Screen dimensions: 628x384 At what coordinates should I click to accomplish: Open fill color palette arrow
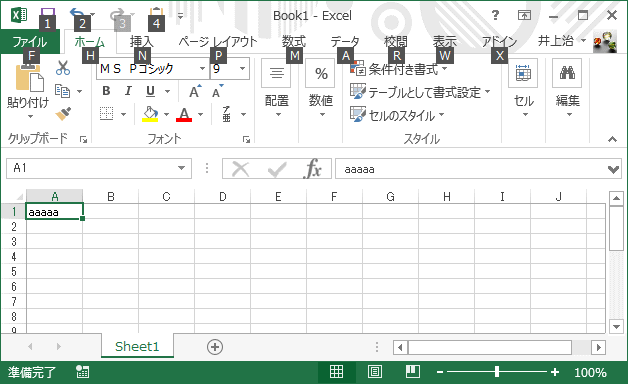(x=166, y=115)
